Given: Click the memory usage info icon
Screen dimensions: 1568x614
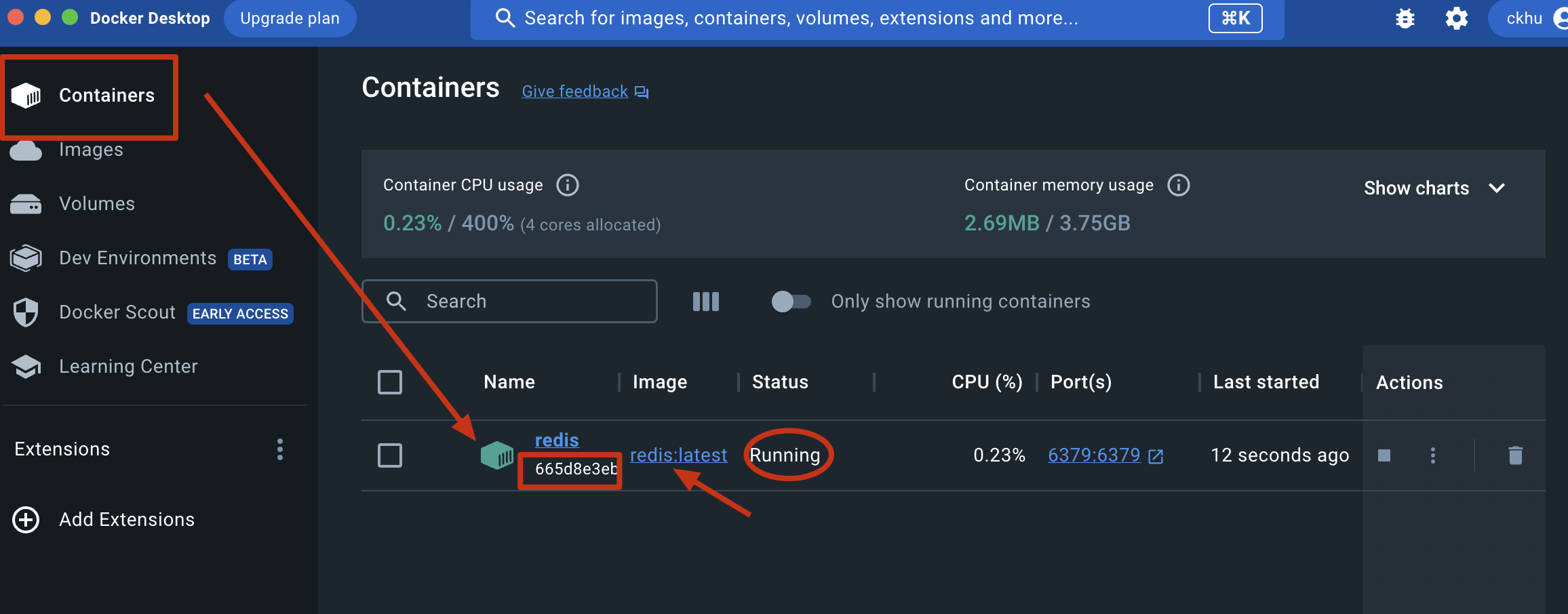Looking at the screenshot, I should [x=1179, y=185].
